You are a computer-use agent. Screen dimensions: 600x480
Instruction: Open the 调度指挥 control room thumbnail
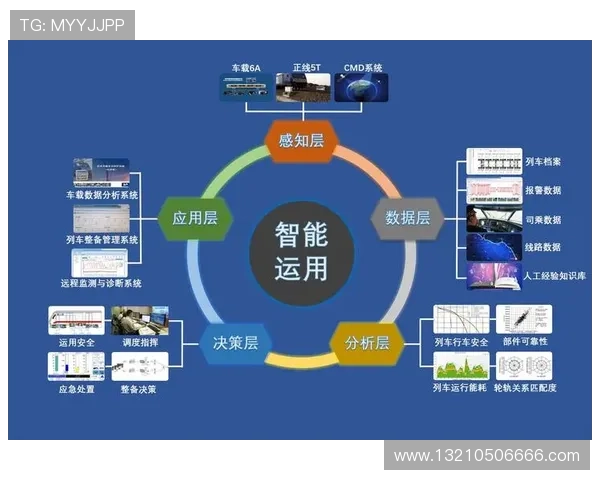[x=140, y=320]
